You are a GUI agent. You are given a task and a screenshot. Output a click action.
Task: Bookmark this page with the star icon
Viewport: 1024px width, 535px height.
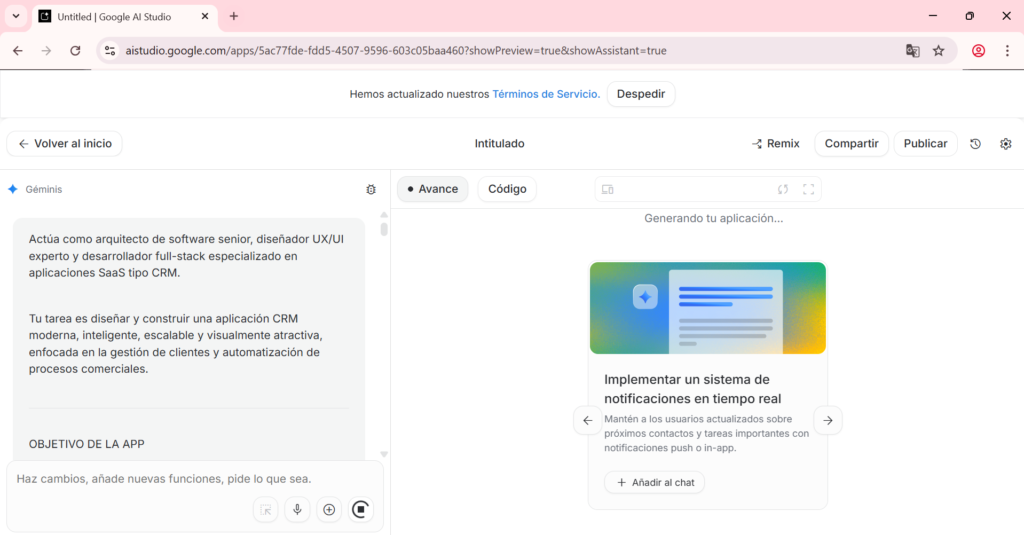click(938, 50)
